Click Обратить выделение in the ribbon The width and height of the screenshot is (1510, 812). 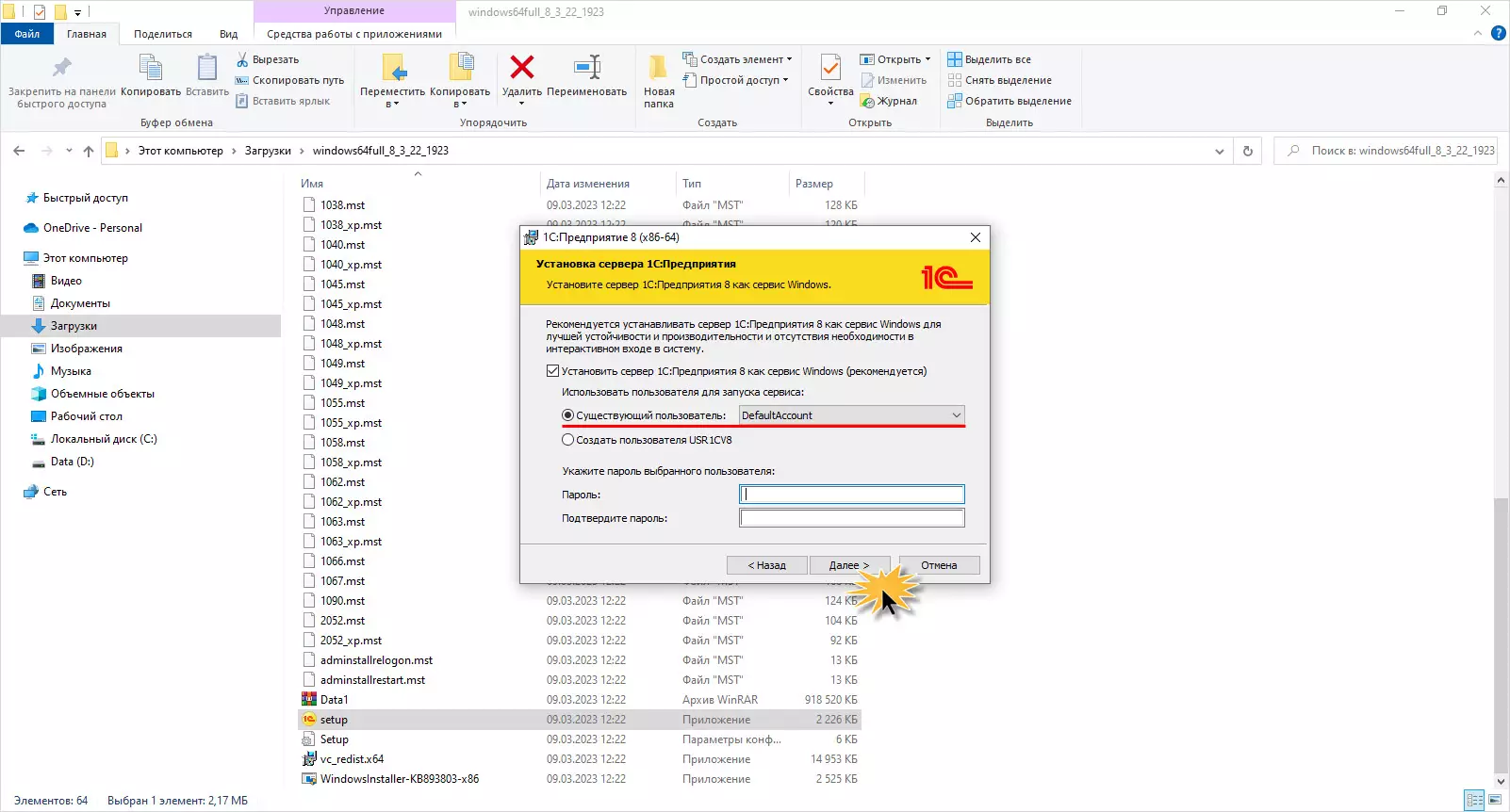tap(1009, 101)
